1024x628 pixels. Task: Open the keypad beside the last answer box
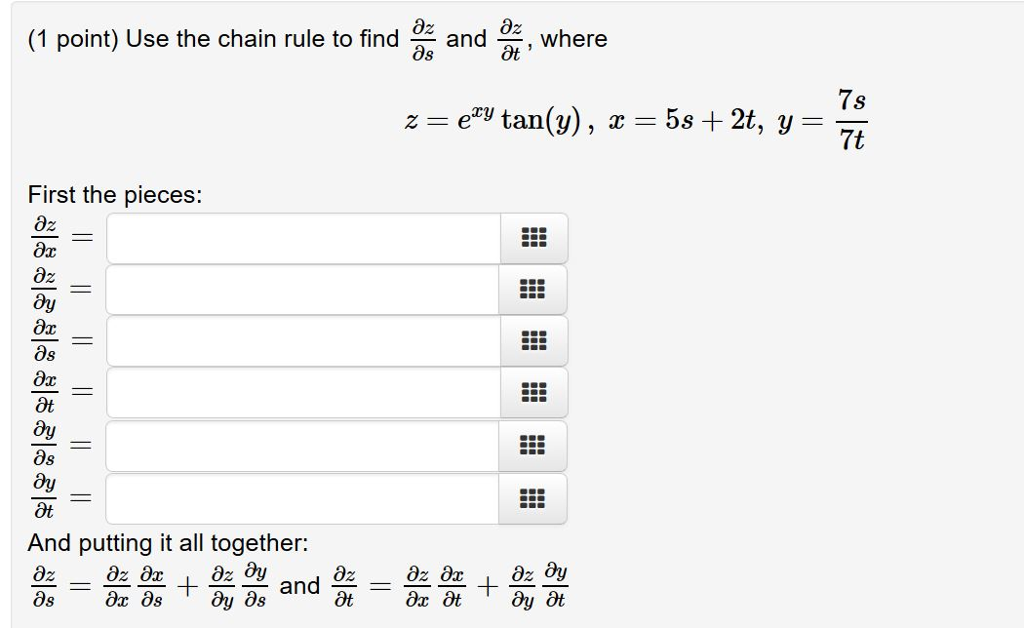(534, 497)
